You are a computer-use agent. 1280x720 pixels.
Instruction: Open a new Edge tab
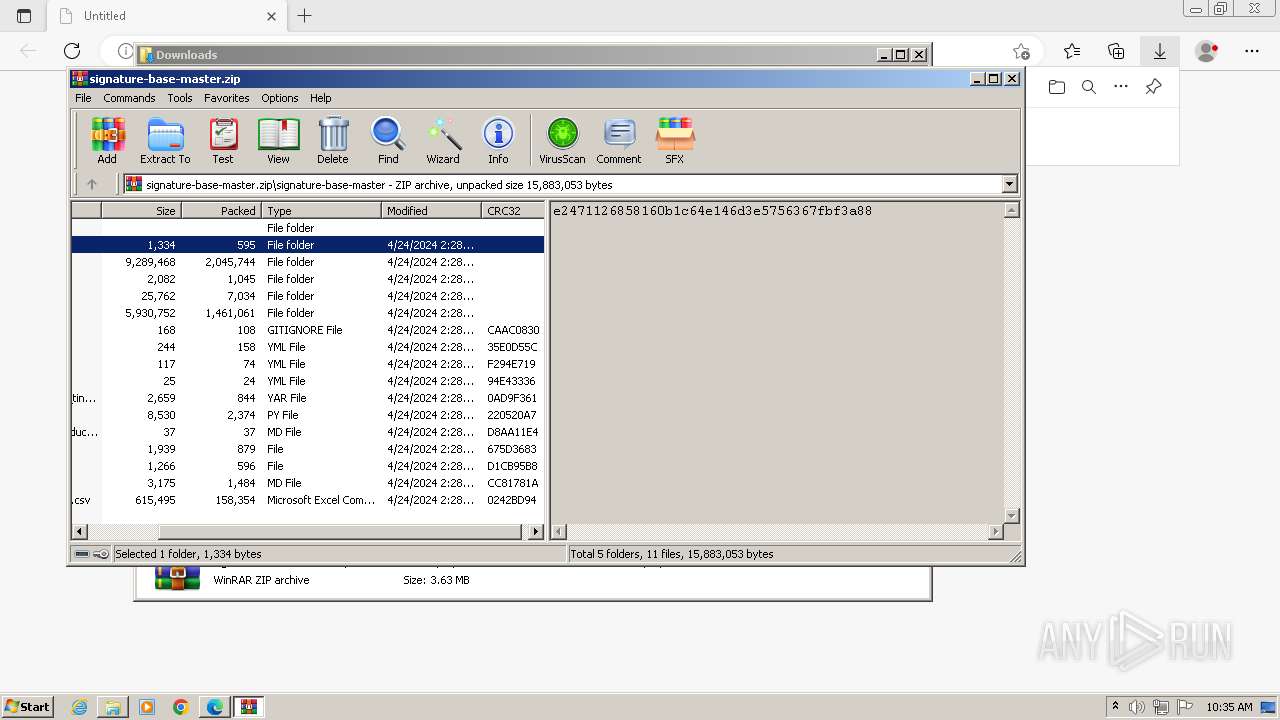pyautogui.click(x=305, y=16)
